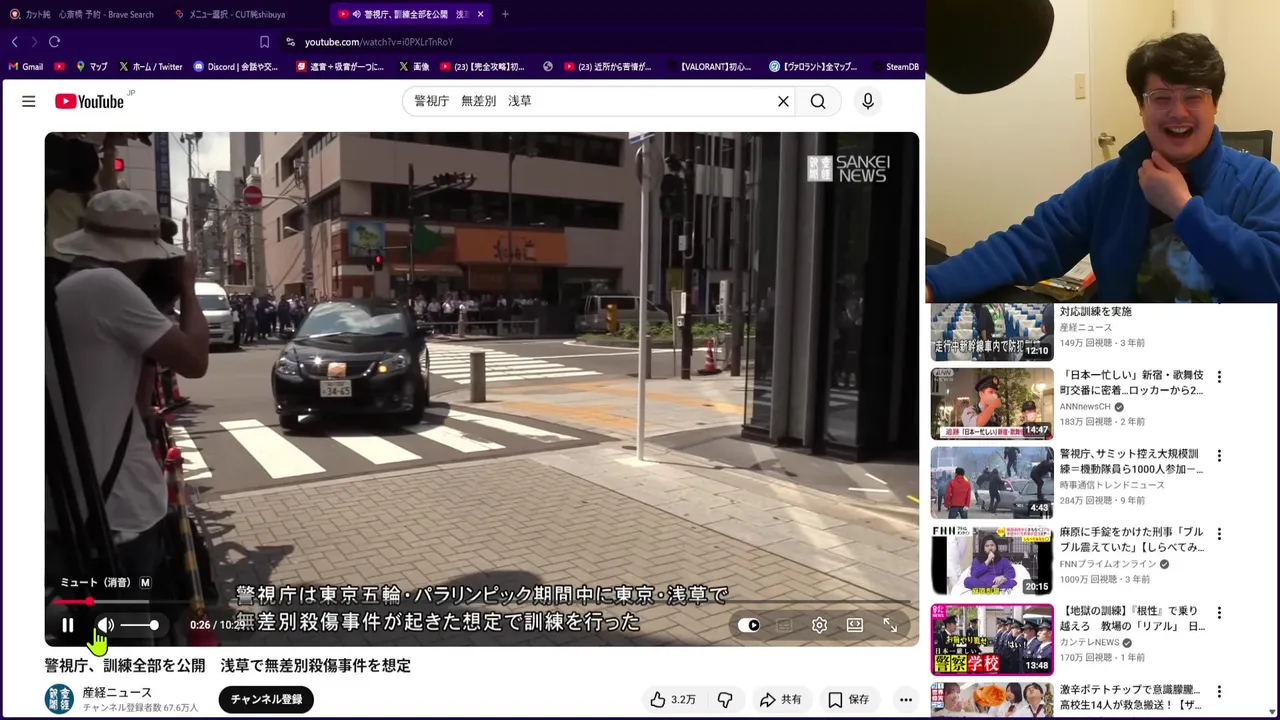Image resolution: width=1280 pixels, height=720 pixels.
Task: Open options for 激辛ポテトチップ video
Action: (x=1219, y=691)
